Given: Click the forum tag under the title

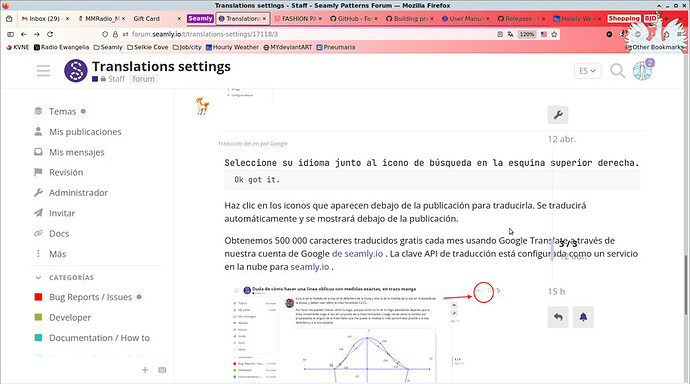Looking at the screenshot, I should point(143,79).
